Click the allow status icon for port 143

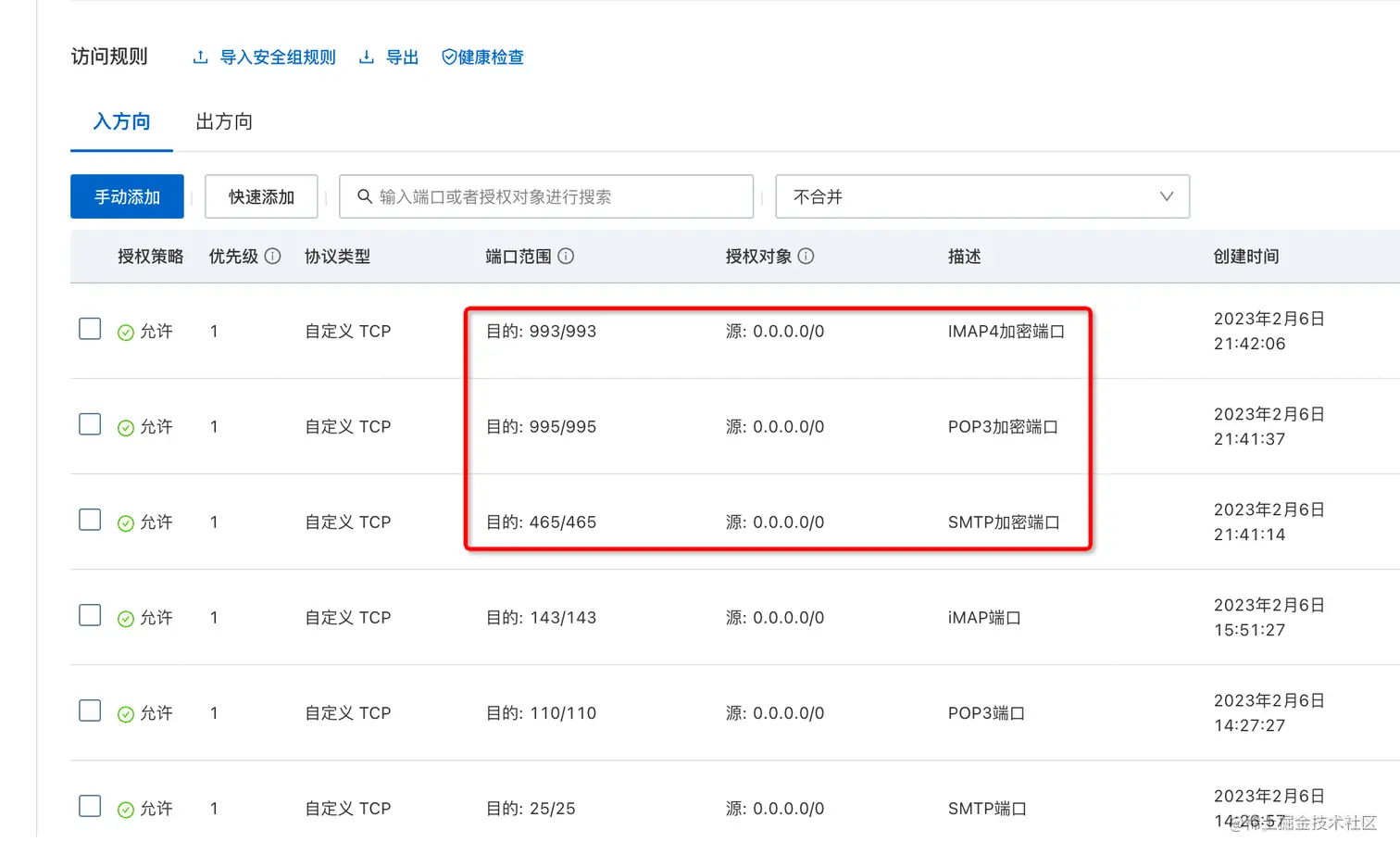tap(126, 619)
